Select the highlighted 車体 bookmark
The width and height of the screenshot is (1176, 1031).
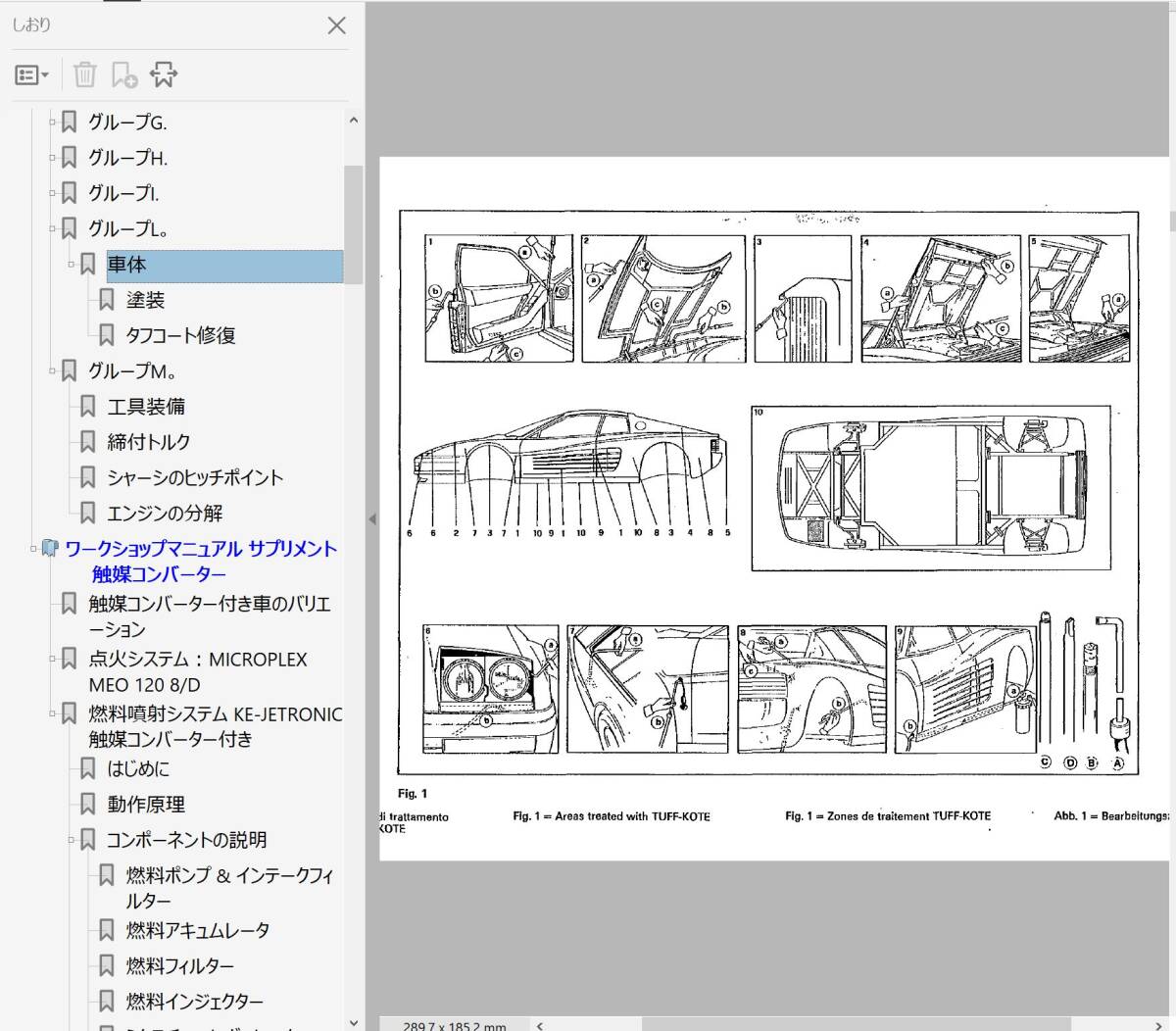pos(224,265)
